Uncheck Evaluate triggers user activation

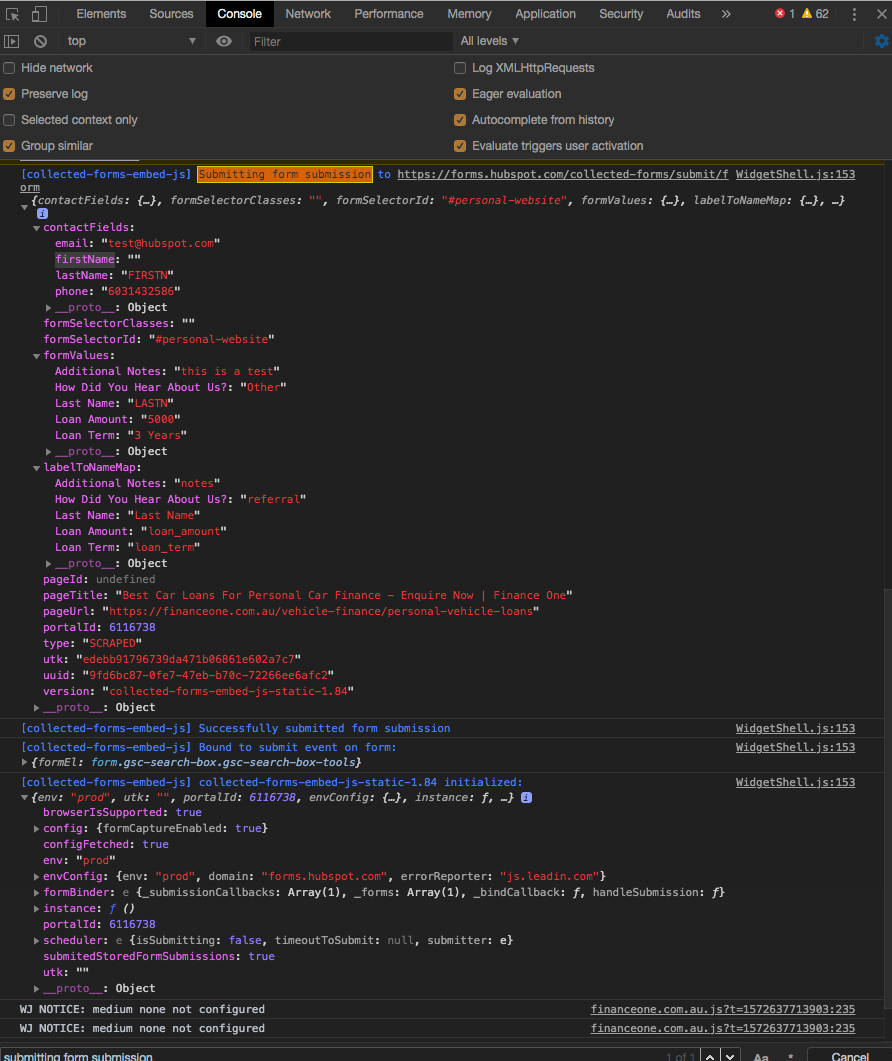460,145
